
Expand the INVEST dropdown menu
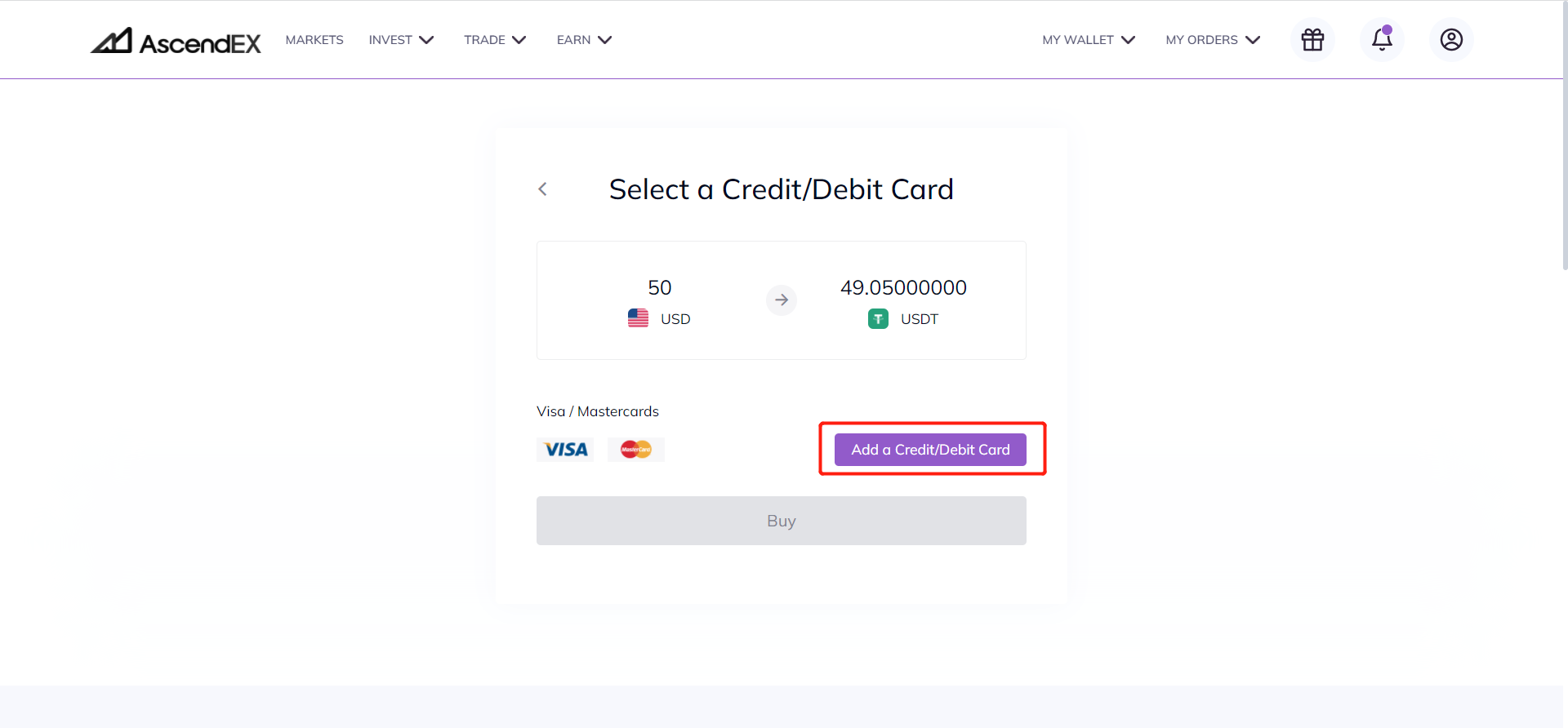tap(401, 40)
